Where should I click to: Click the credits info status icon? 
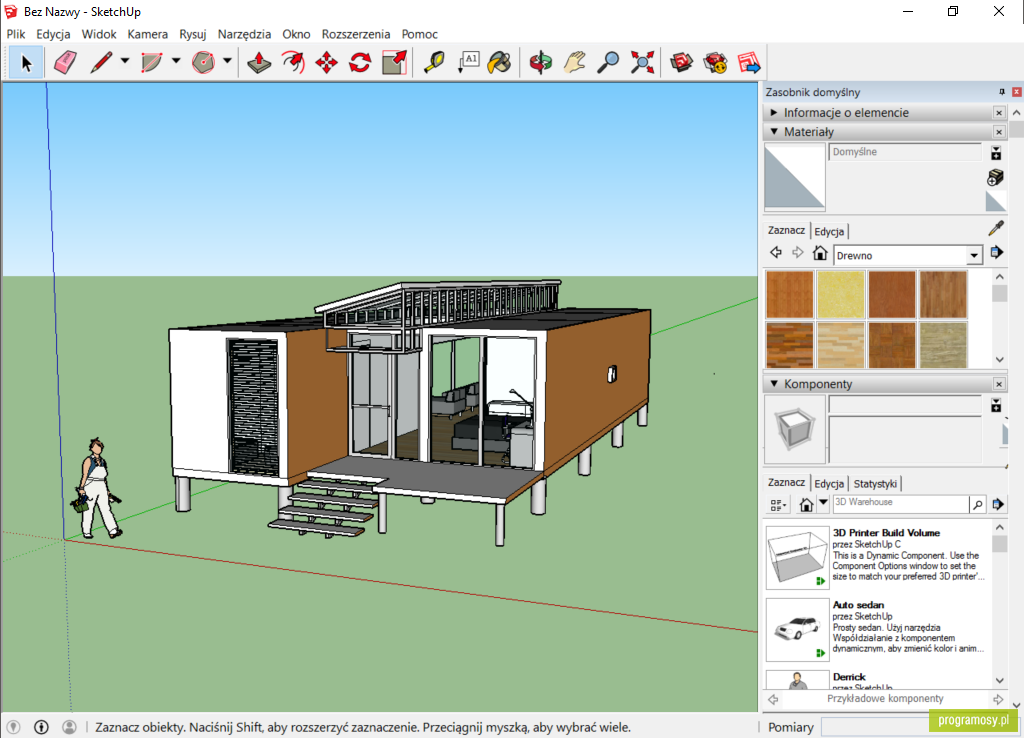click(41, 727)
